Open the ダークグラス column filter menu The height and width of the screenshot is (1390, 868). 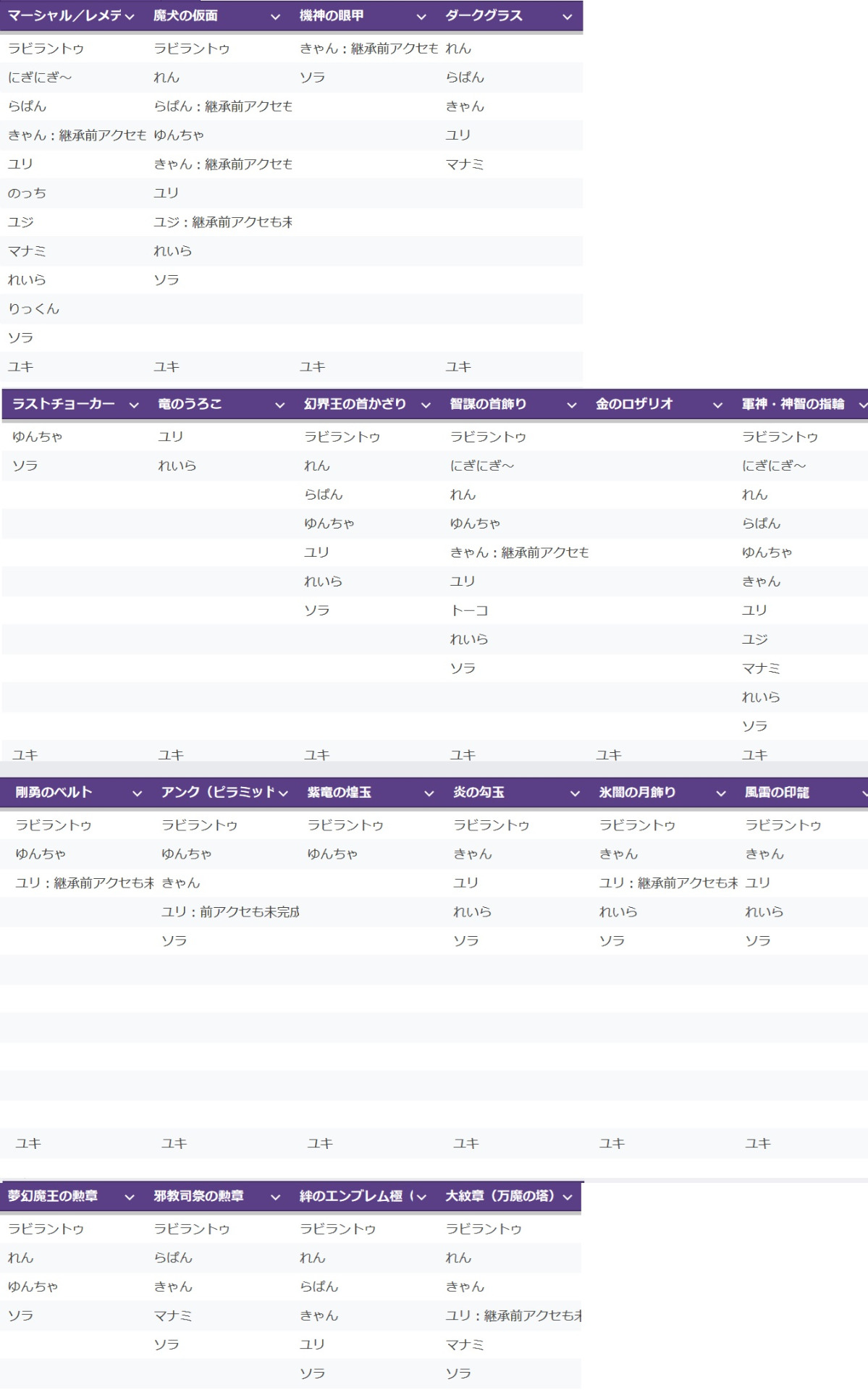tap(567, 17)
